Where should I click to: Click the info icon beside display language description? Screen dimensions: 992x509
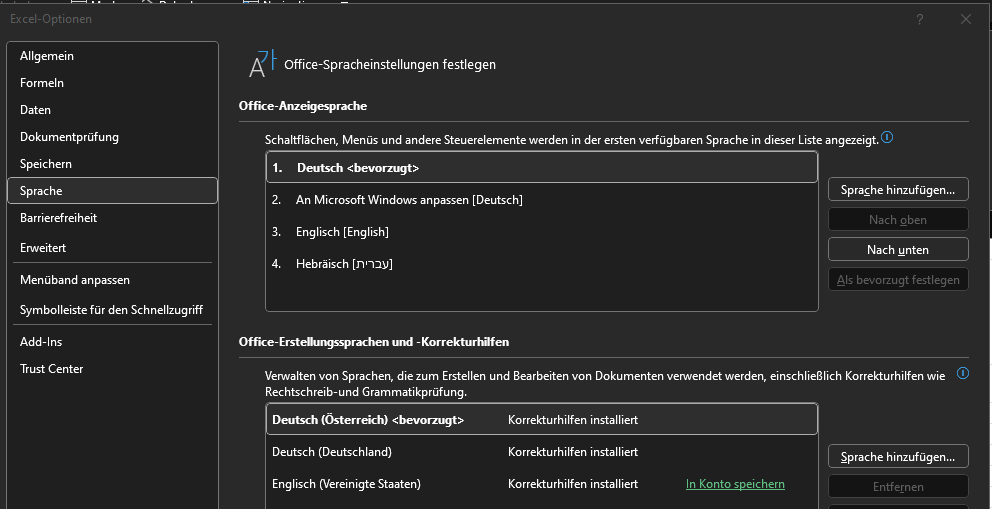[887, 137]
